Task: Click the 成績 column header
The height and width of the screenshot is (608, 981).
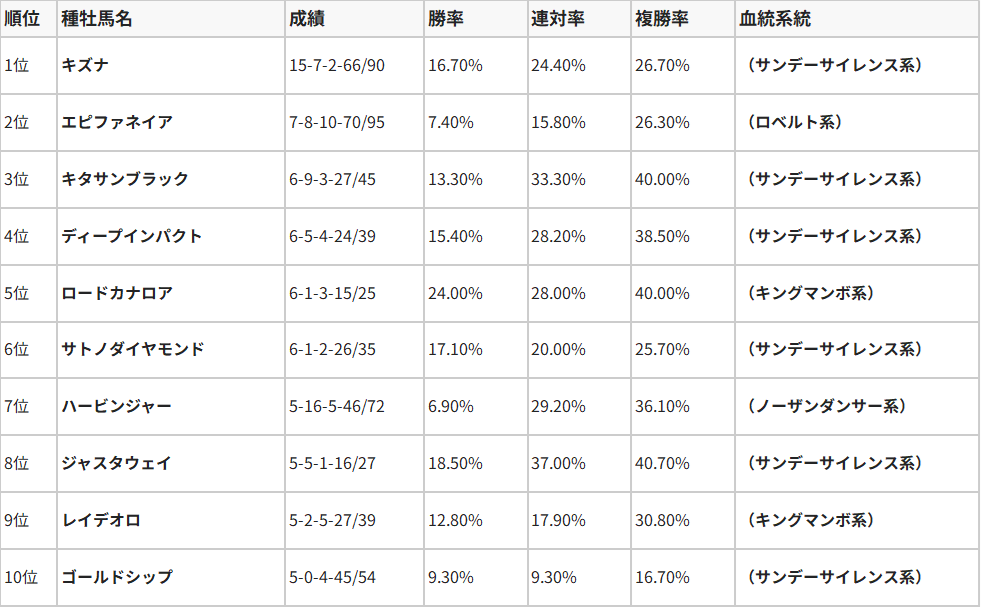Action: click(x=307, y=19)
